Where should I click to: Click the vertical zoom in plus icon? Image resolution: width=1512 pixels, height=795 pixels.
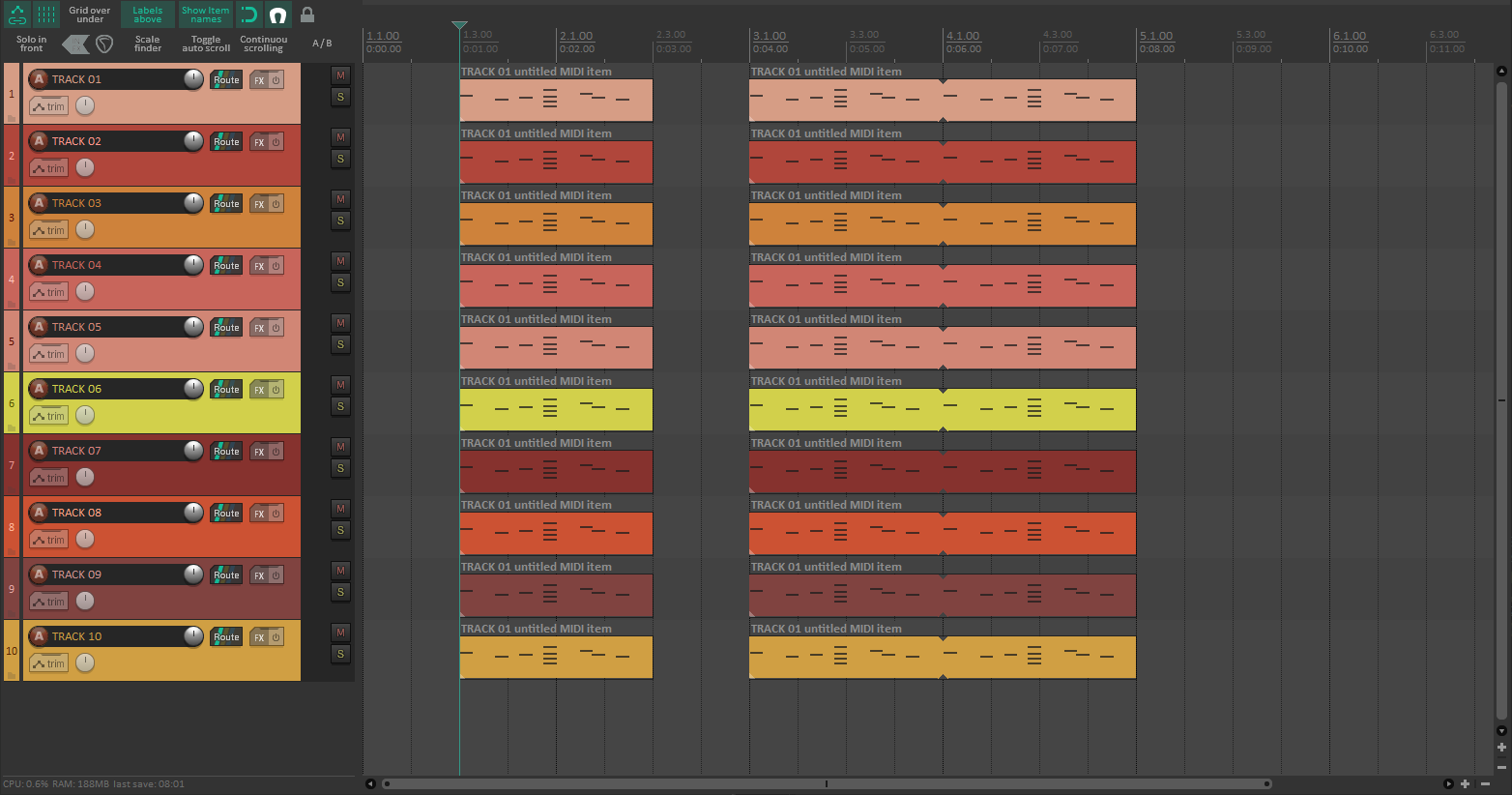(x=1501, y=747)
